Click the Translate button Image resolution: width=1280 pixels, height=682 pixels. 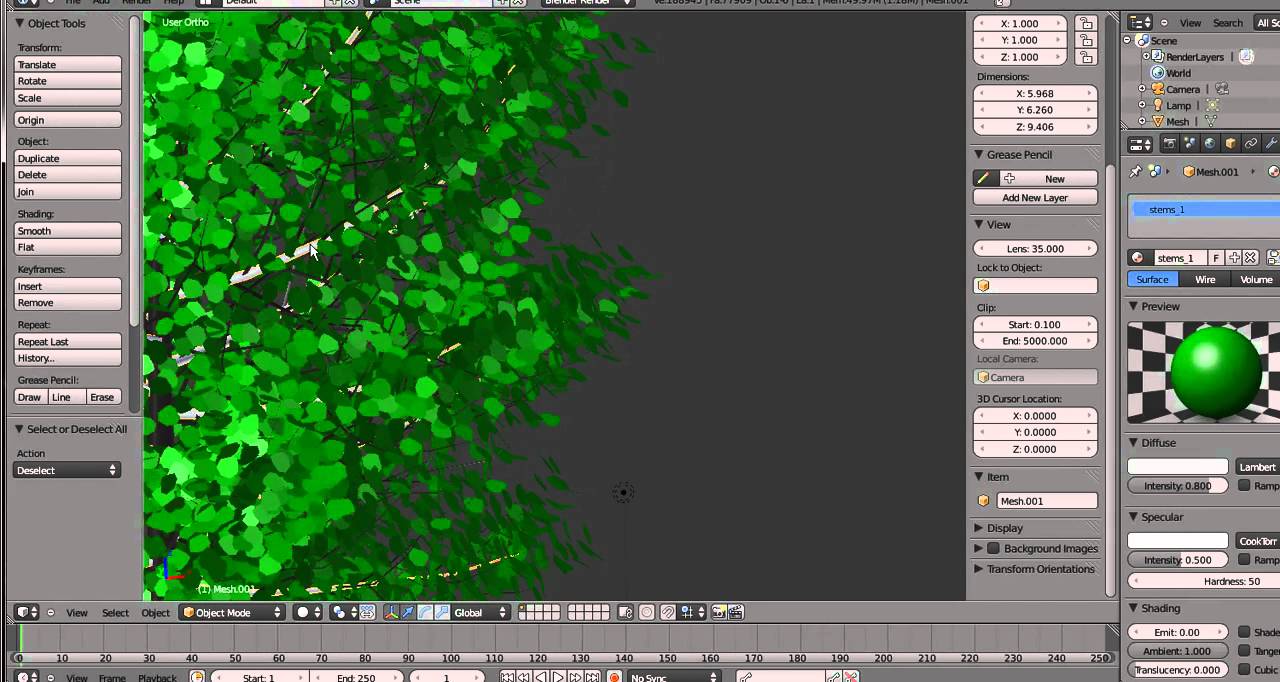point(68,65)
